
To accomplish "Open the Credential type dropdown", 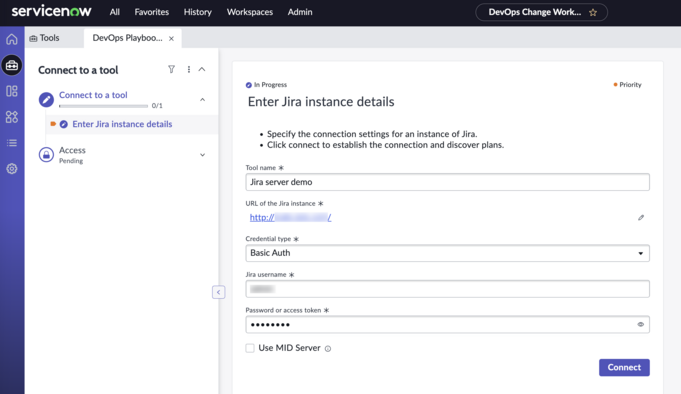I will point(447,253).
